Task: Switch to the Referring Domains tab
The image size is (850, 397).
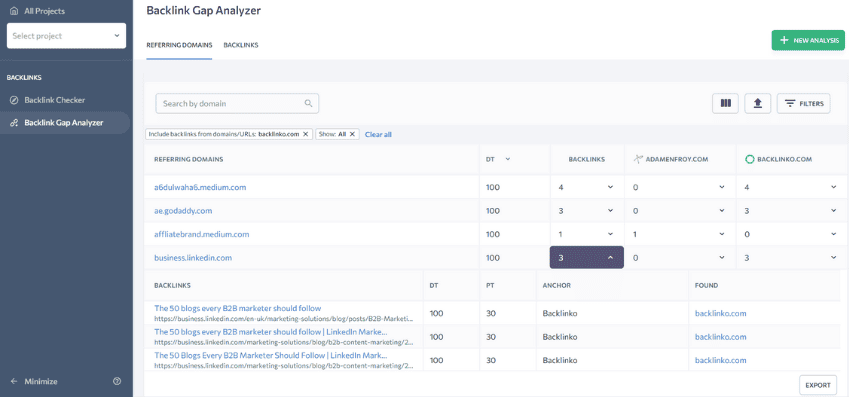Action: point(179,45)
